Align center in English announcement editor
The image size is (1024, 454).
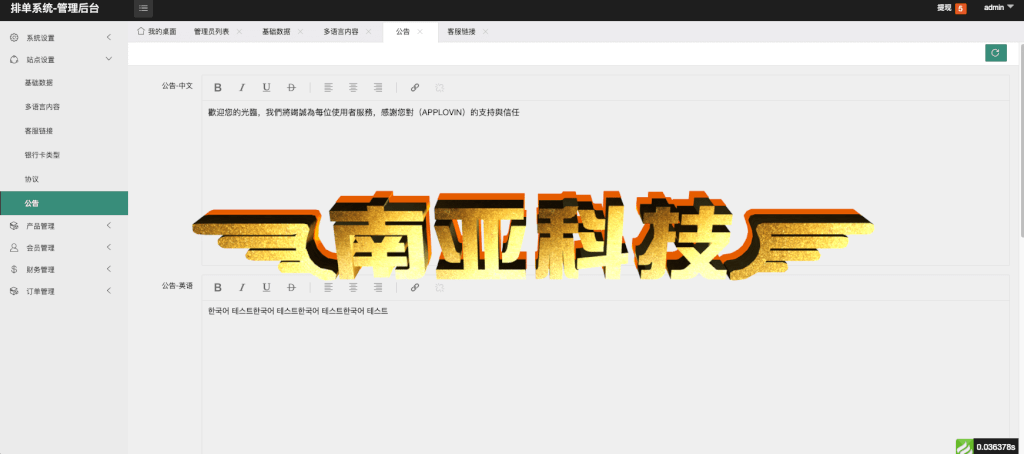tap(353, 287)
